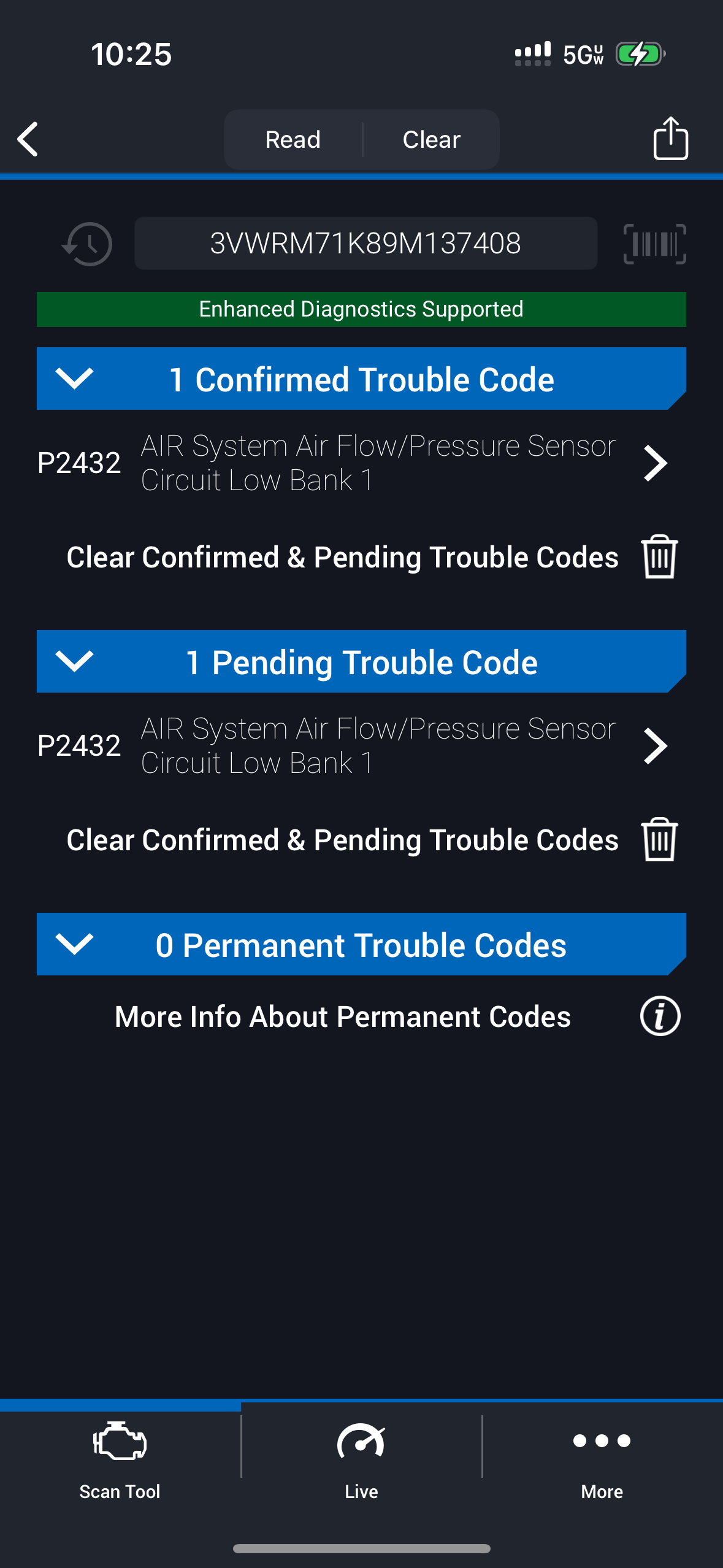
Task: Tap the share icon at top right
Action: coord(670,139)
